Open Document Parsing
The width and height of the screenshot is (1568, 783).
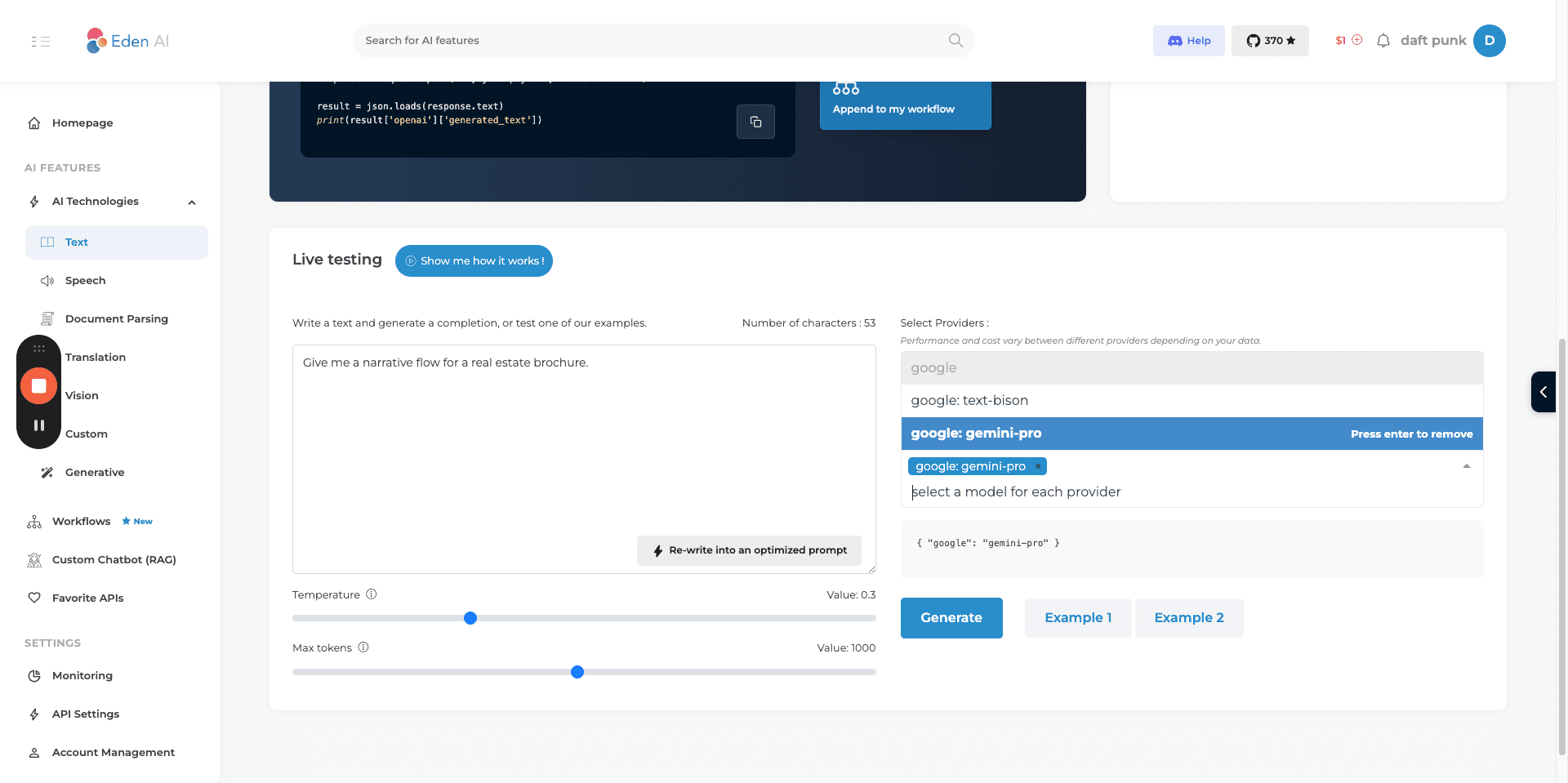116,319
